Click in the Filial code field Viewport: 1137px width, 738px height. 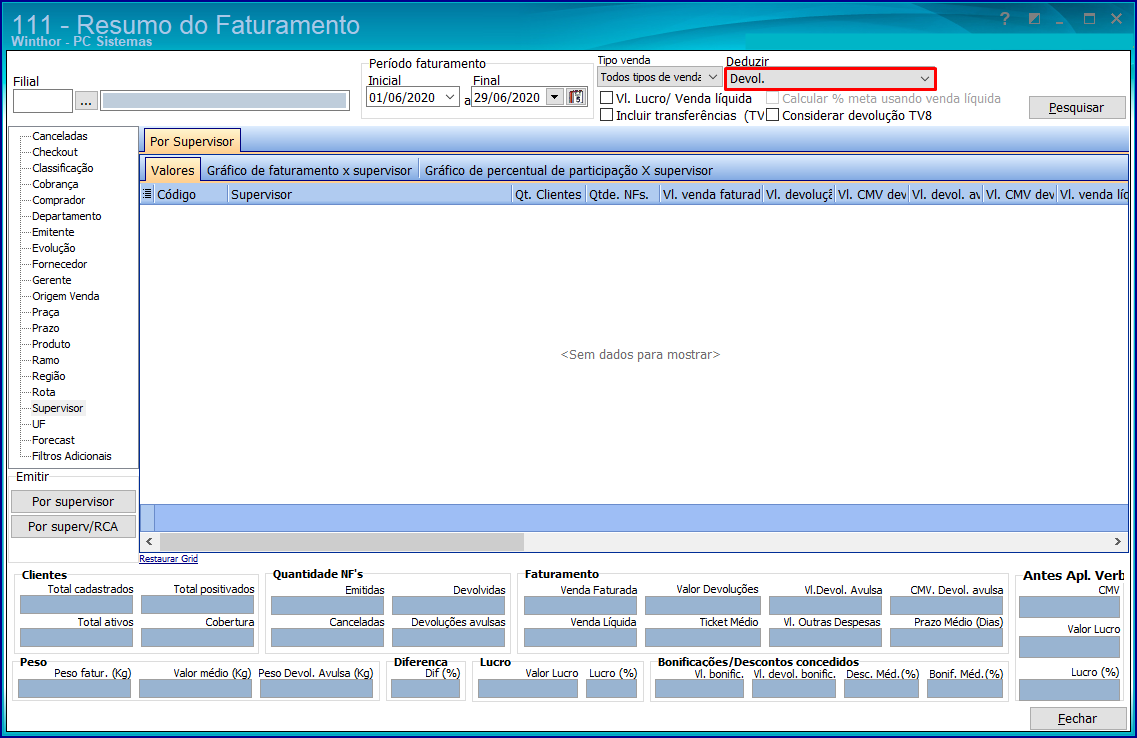pyautogui.click(x=43, y=101)
